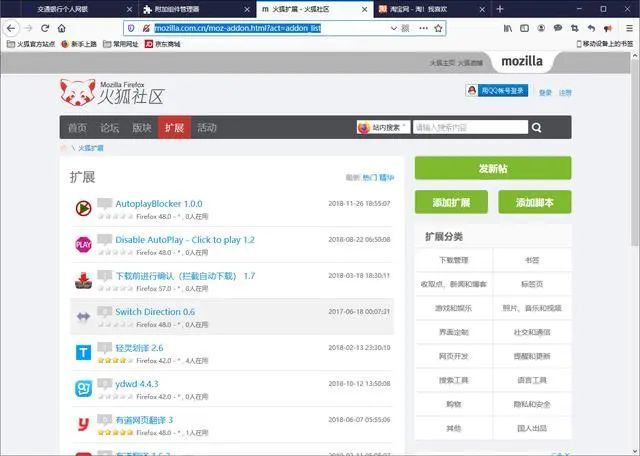Open Disable AutoPlay - Click to play 1.2
Image resolution: width=640 pixels, height=456 pixels.
pos(185,240)
